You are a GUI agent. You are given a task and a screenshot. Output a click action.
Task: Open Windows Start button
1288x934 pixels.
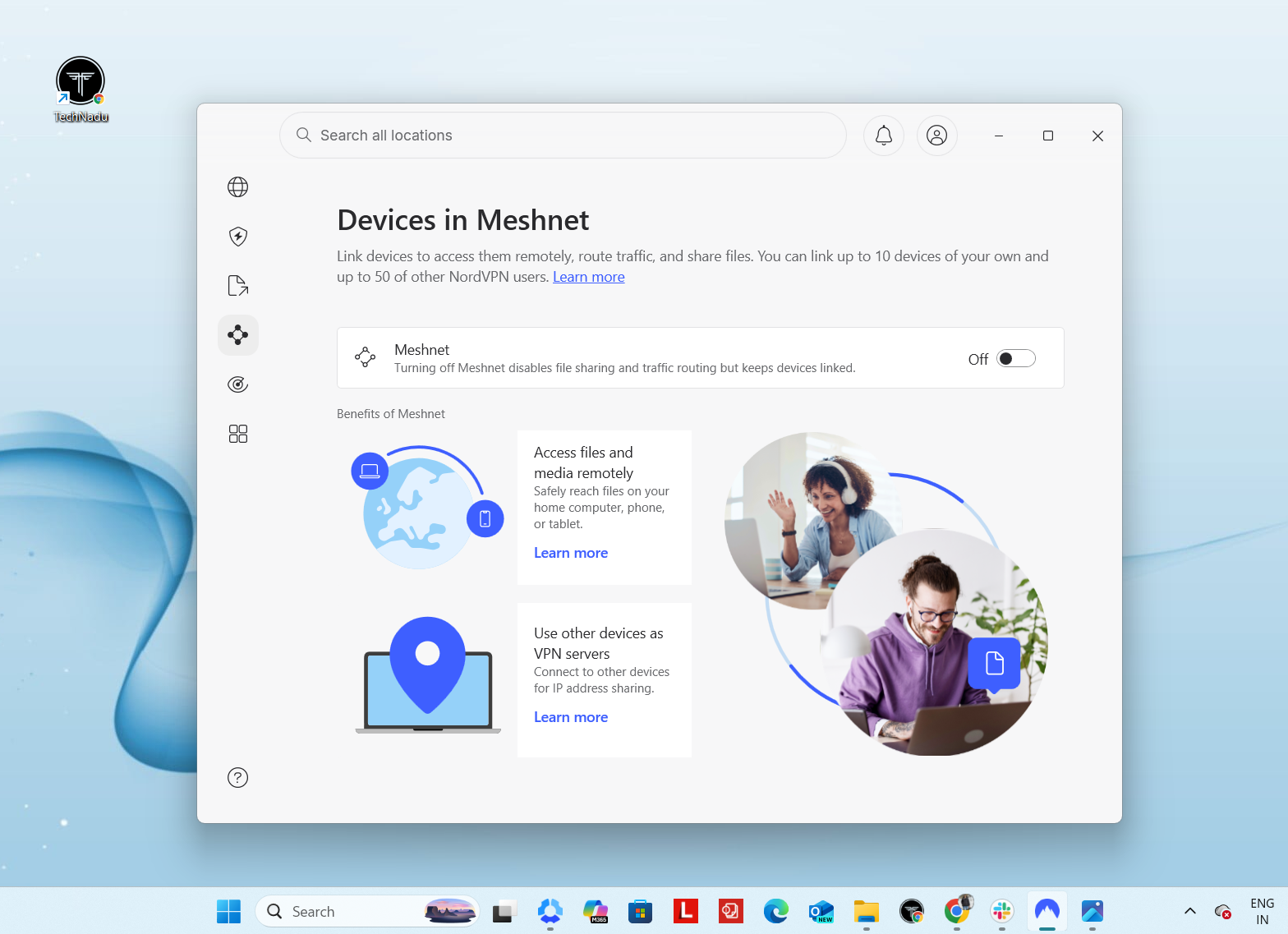(x=228, y=911)
